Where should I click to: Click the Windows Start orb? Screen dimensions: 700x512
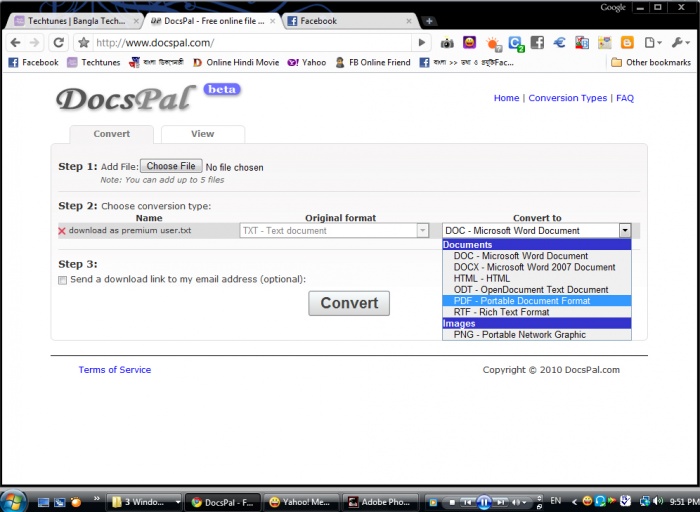coord(13,501)
